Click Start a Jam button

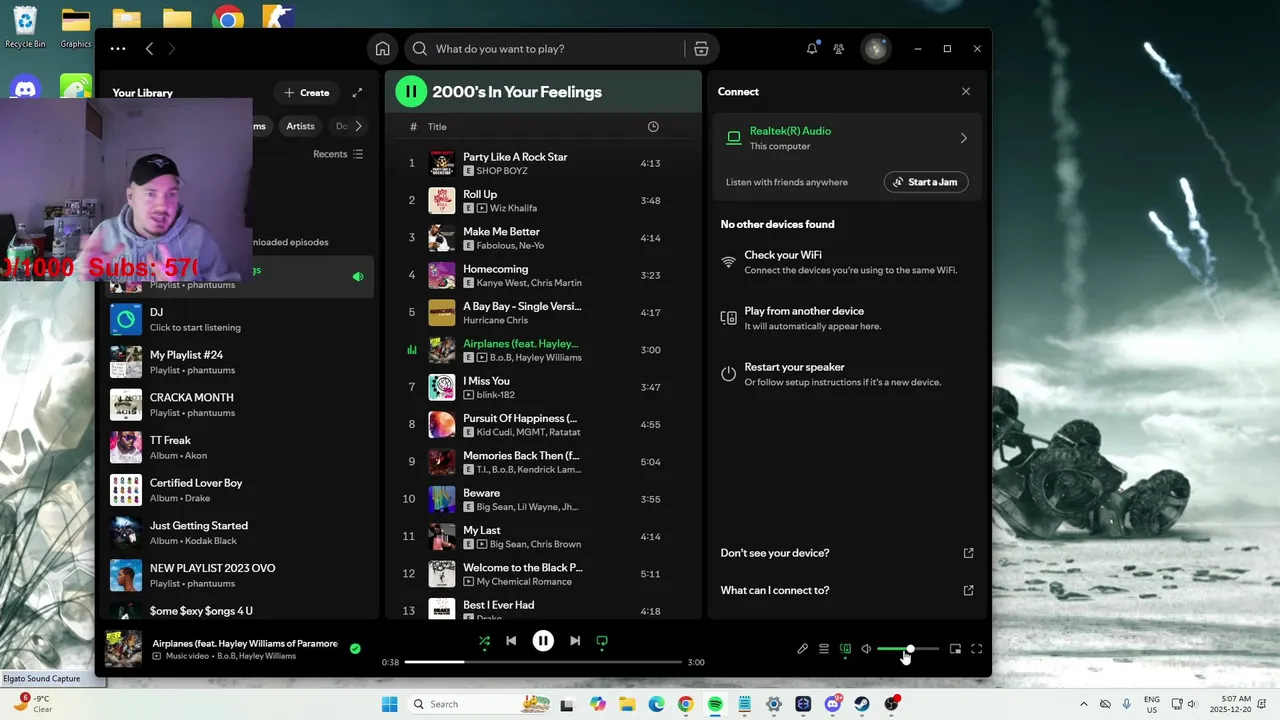point(926,182)
